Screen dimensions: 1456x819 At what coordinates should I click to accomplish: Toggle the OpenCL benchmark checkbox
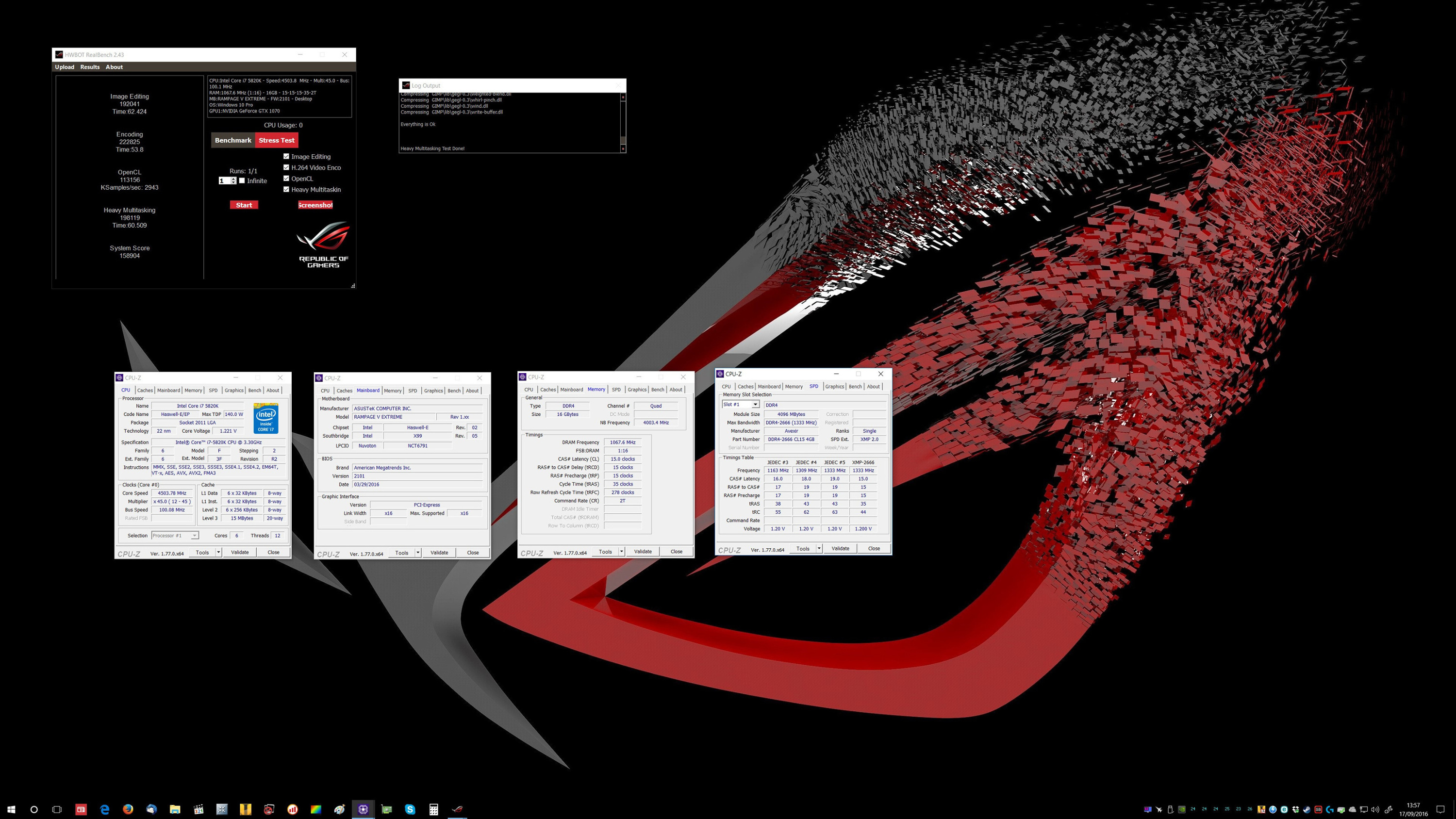point(286,179)
